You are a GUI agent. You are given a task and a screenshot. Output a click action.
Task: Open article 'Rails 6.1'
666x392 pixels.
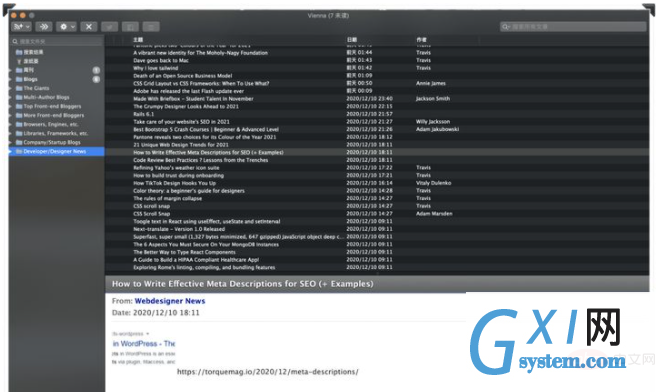(144, 114)
